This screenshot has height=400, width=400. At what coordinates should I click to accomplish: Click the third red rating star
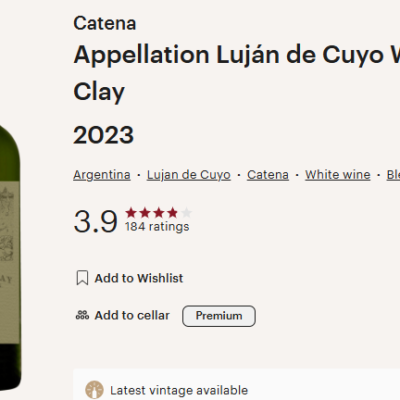point(159,212)
